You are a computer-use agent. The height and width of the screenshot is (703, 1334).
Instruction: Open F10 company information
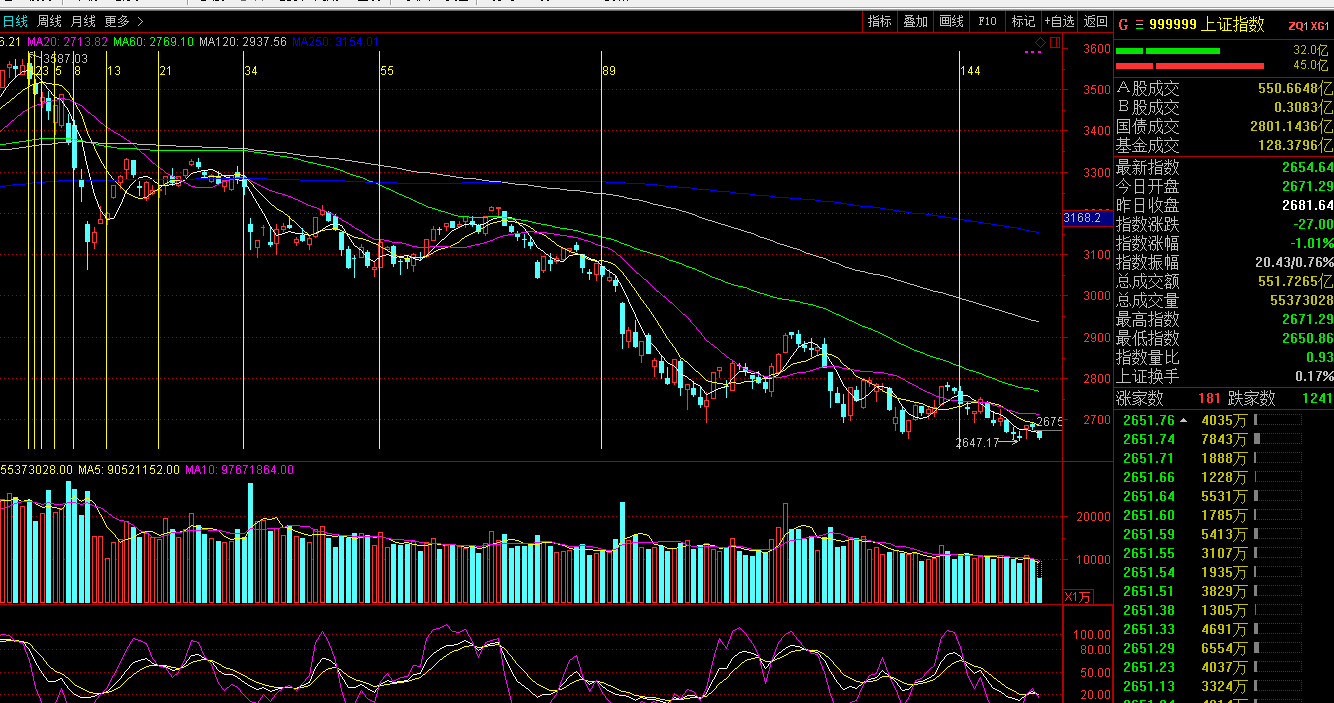[987, 21]
